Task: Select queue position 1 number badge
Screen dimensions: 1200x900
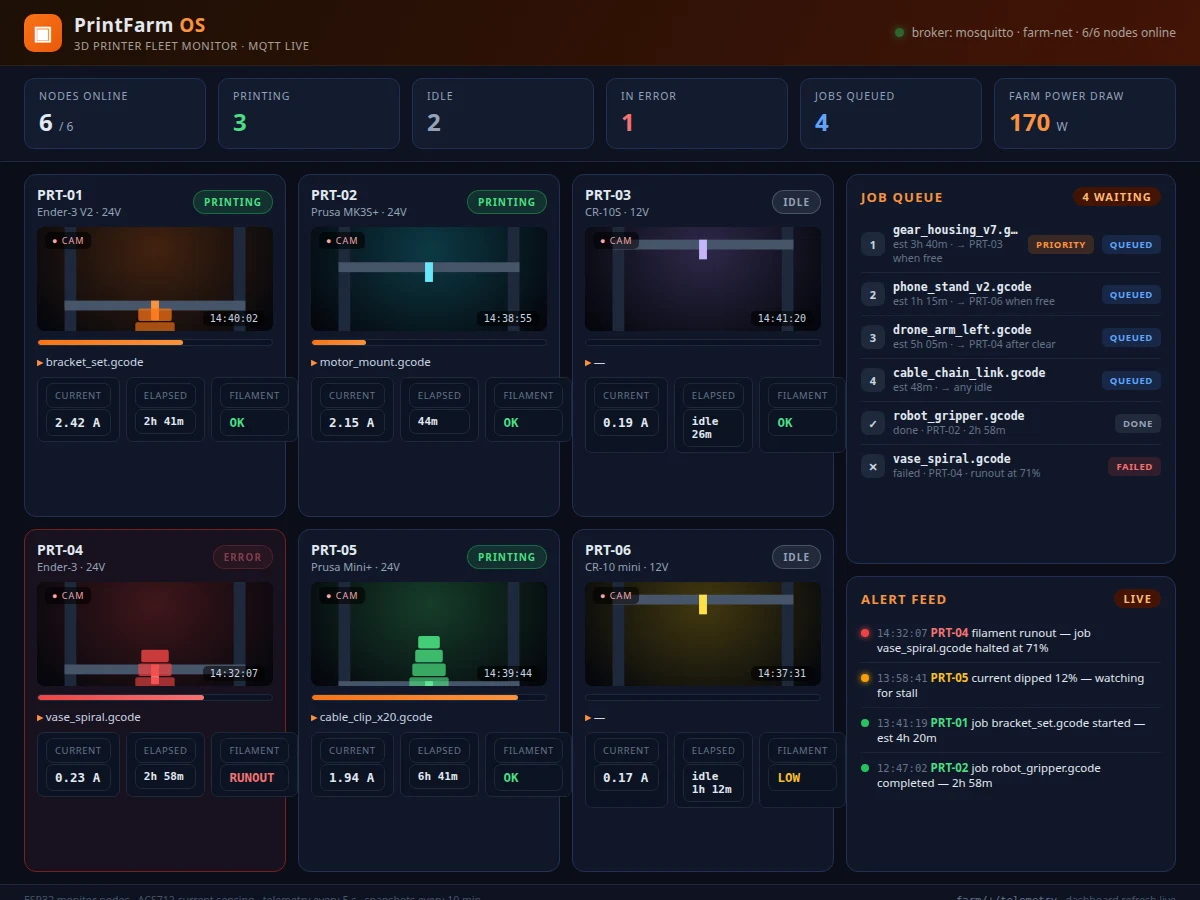Action: coord(873,245)
